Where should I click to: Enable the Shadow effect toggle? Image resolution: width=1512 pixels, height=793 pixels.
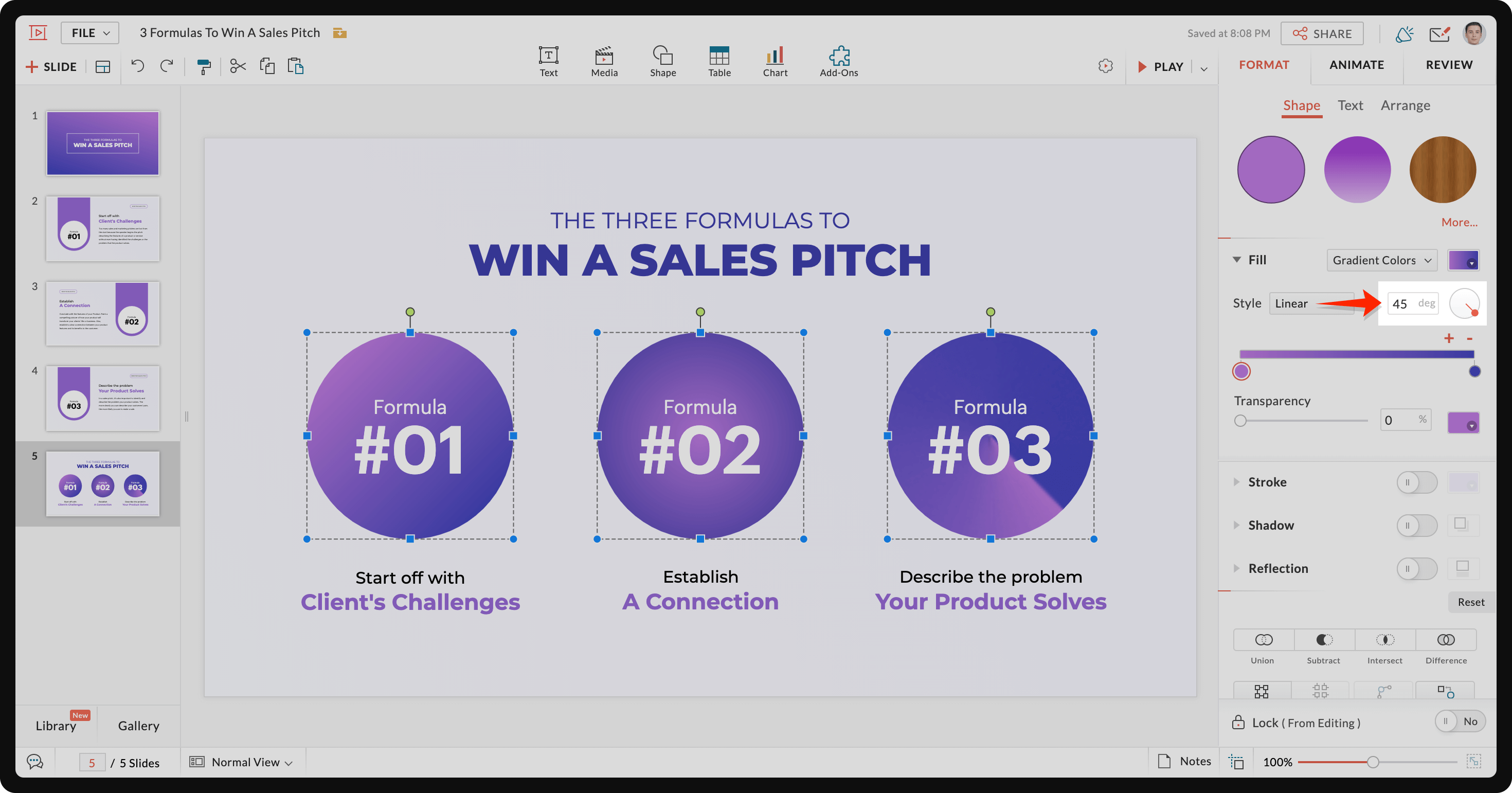(1417, 525)
